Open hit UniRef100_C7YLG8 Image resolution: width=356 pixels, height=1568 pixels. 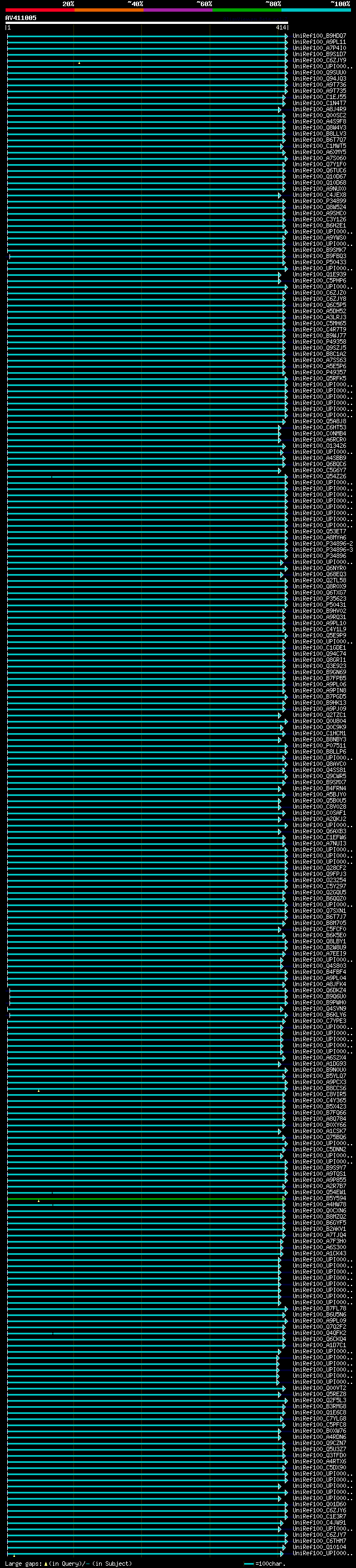click(x=319, y=1419)
